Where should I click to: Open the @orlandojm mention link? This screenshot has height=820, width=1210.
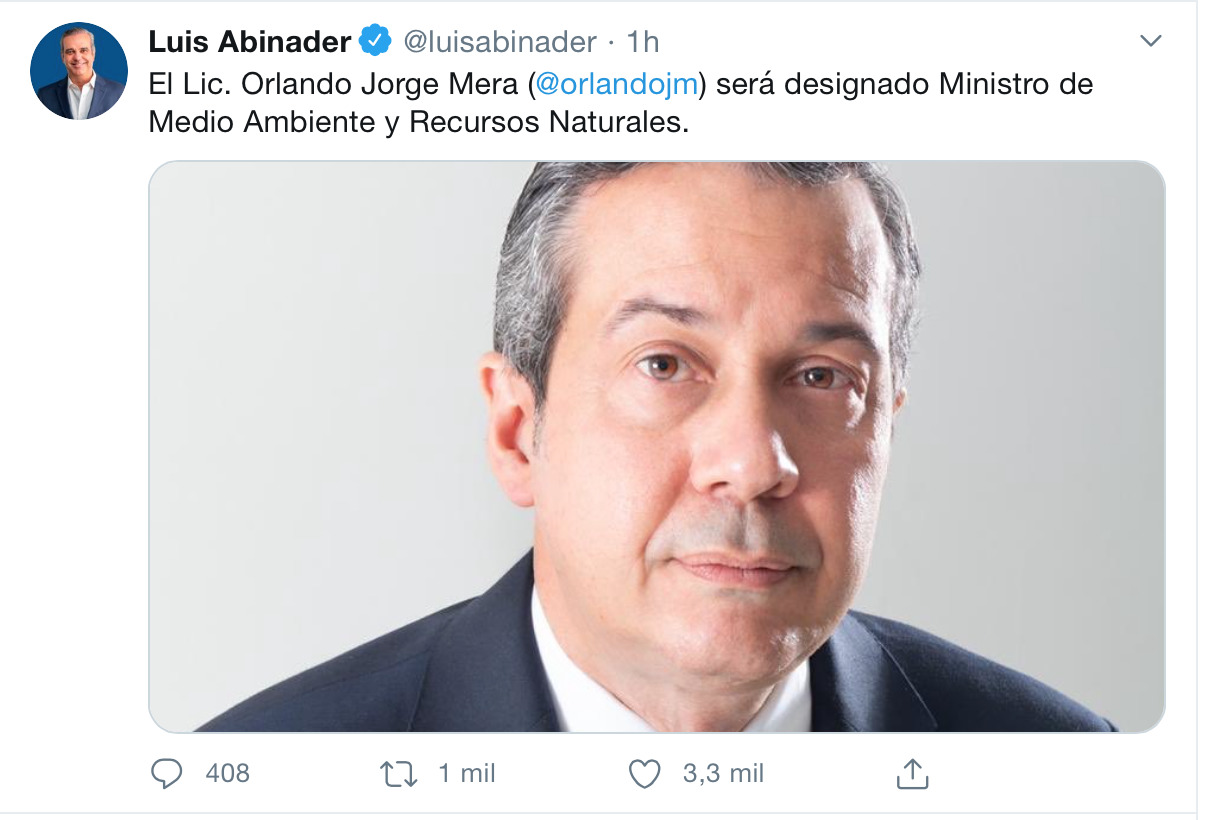click(x=616, y=84)
